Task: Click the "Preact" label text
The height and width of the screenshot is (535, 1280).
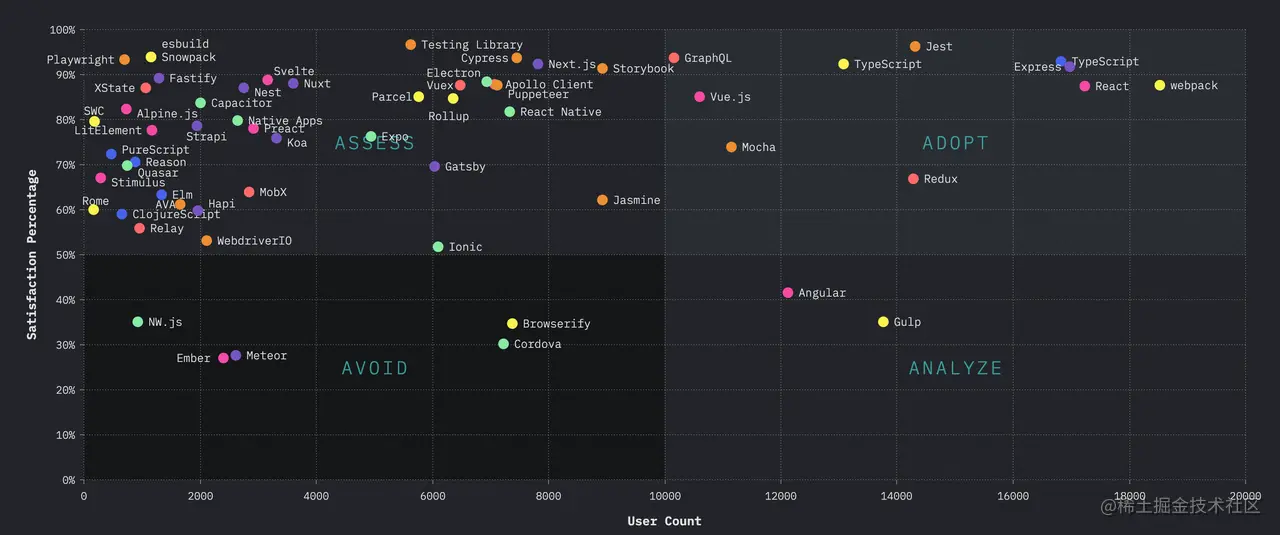Action: pyautogui.click(x=284, y=129)
